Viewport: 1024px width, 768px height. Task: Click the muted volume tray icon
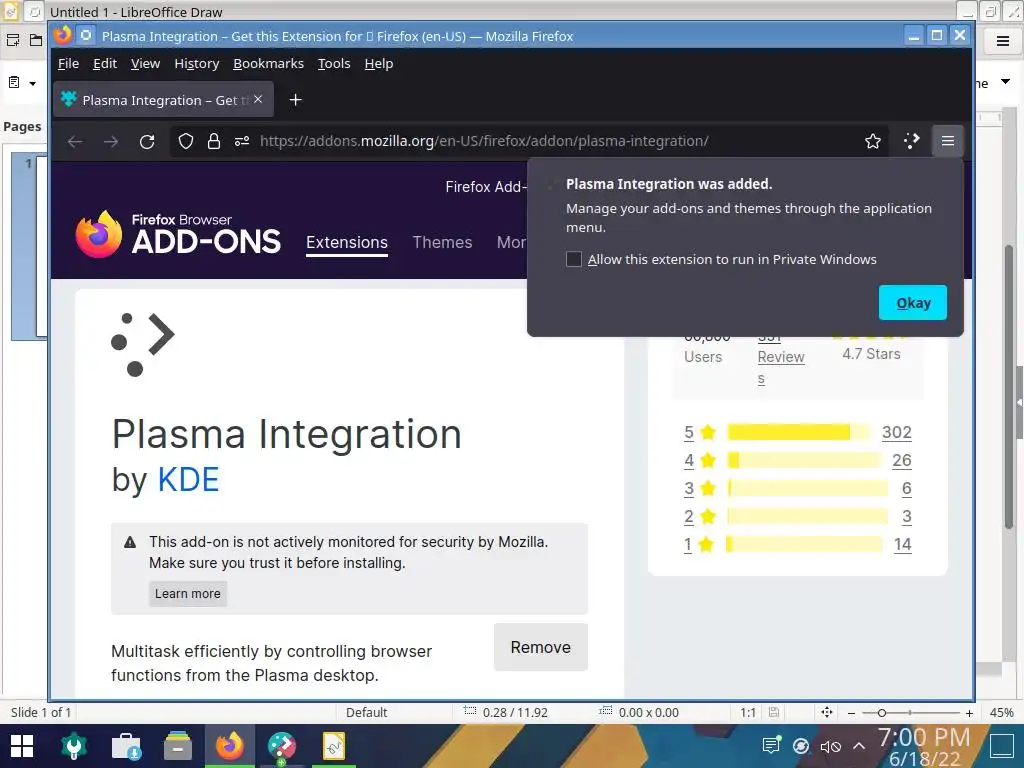(830, 746)
